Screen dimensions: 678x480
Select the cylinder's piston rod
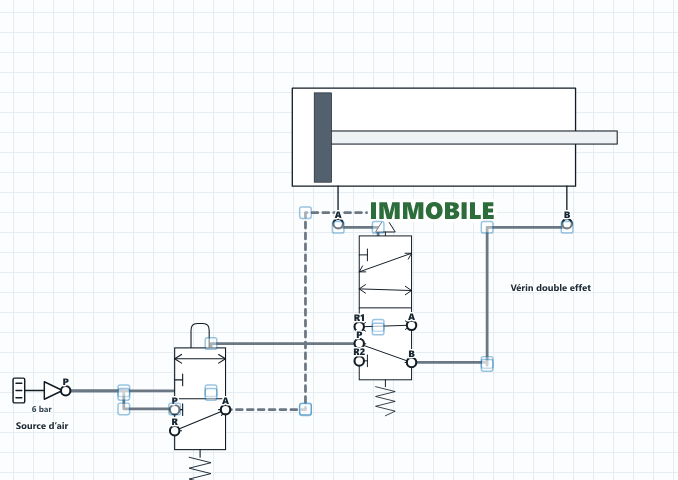[474, 137]
